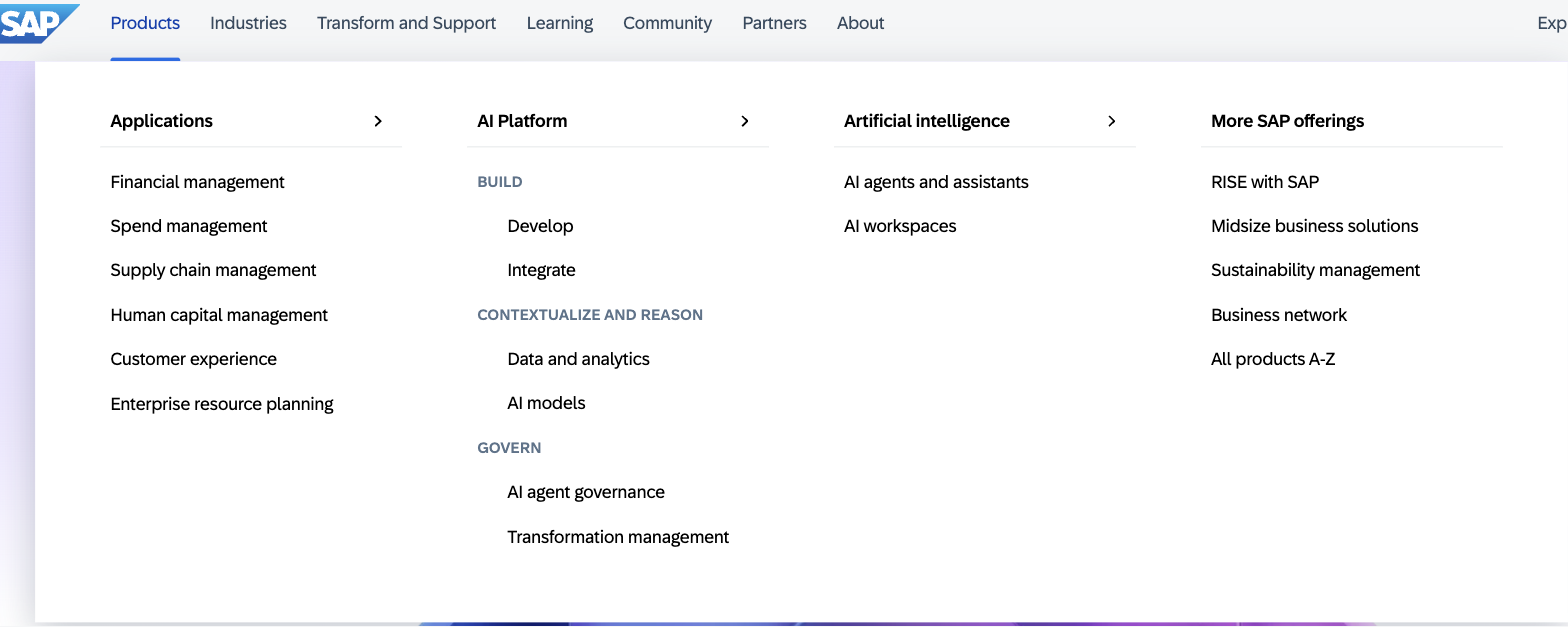Open Financial management
The image size is (1568, 627).
coord(198,182)
